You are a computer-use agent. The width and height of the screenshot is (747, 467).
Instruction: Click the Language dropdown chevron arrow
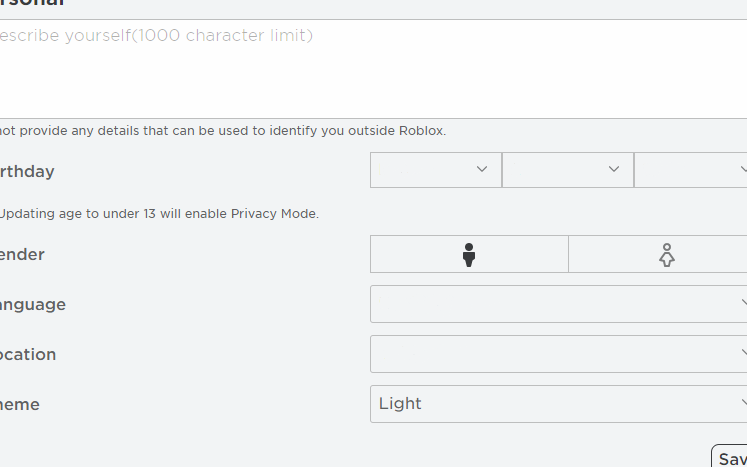click(x=742, y=303)
